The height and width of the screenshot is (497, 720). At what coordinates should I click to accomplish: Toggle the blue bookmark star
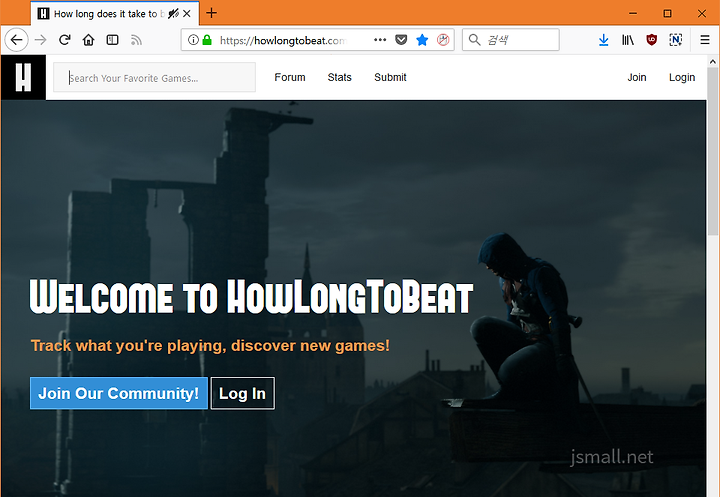click(x=422, y=40)
